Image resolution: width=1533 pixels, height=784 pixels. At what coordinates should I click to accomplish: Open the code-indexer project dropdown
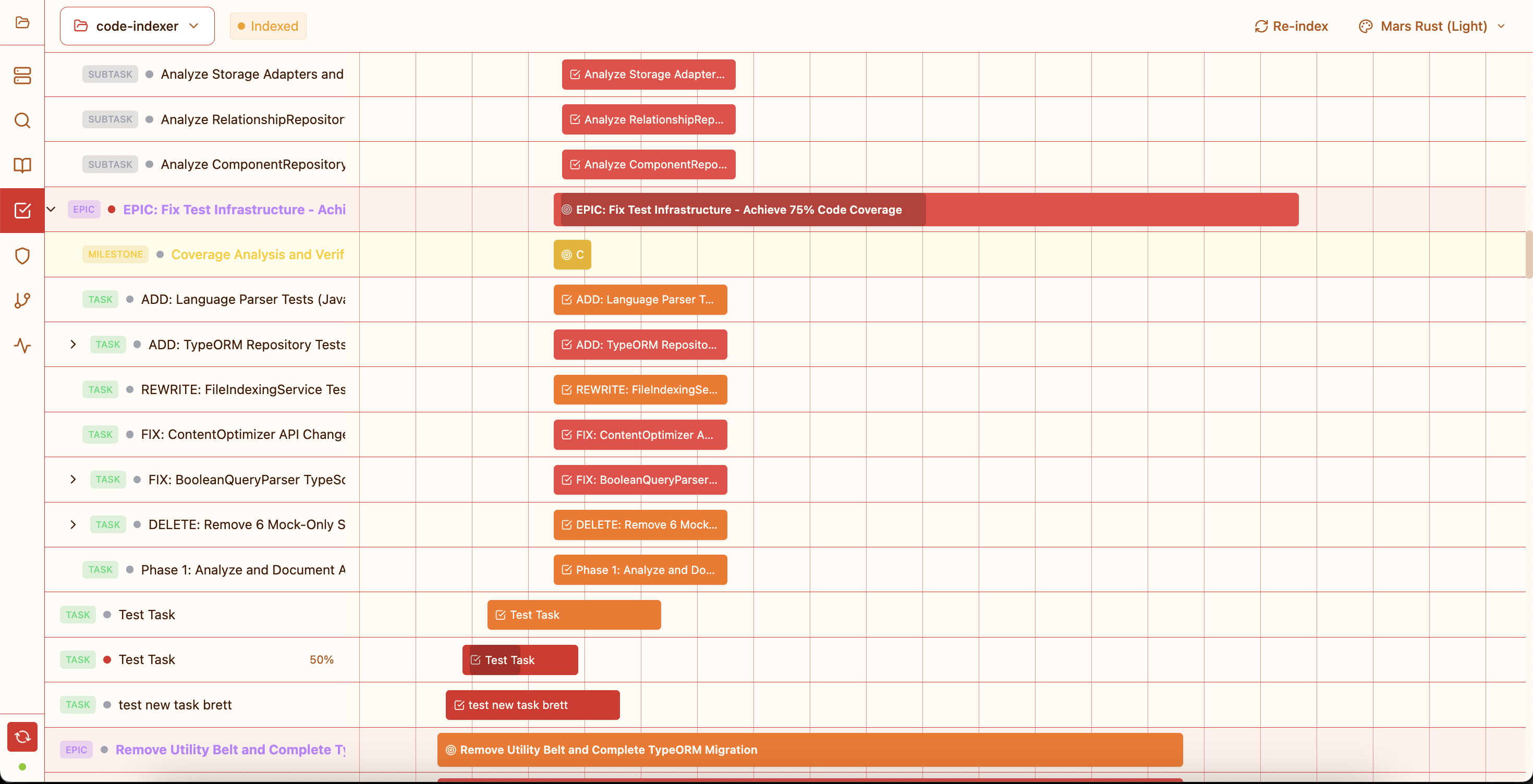pyautogui.click(x=137, y=26)
